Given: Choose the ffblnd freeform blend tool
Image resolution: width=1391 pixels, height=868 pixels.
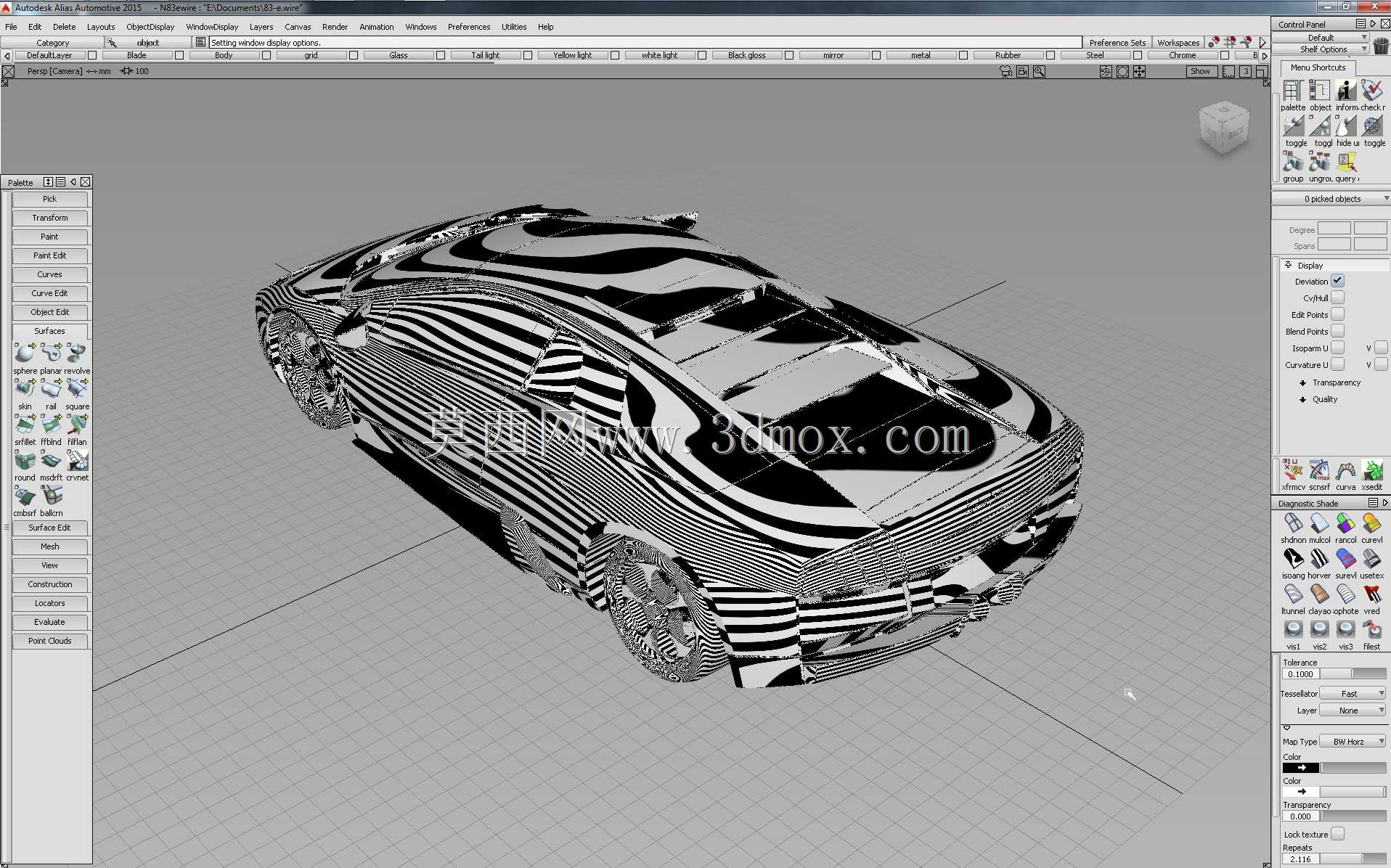Looking at the screenshot, I should [51, 424].
